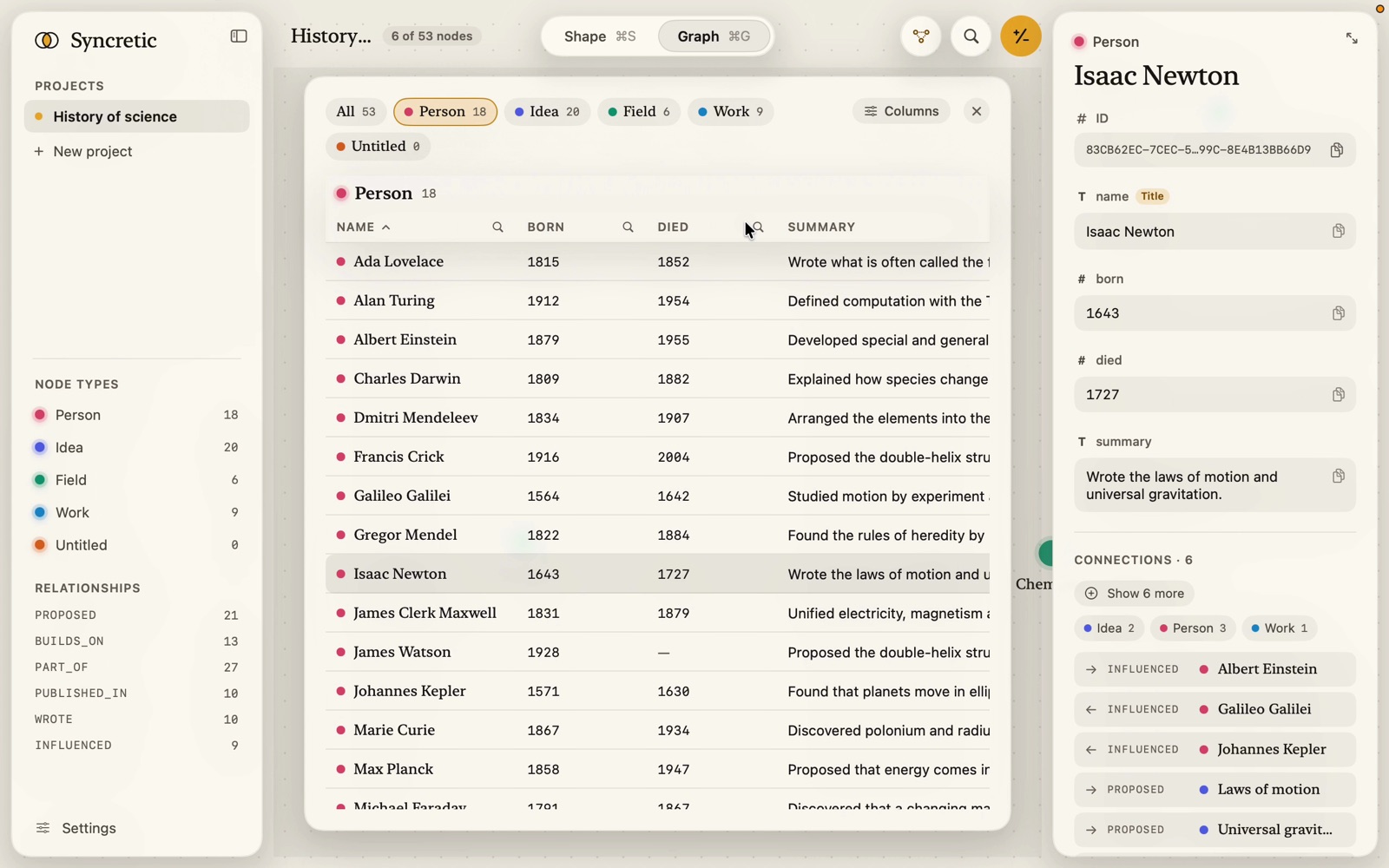Select PART_OF relationship in sidebar
This screenshot has width=1389, height=868.
(x=136, y=667)
